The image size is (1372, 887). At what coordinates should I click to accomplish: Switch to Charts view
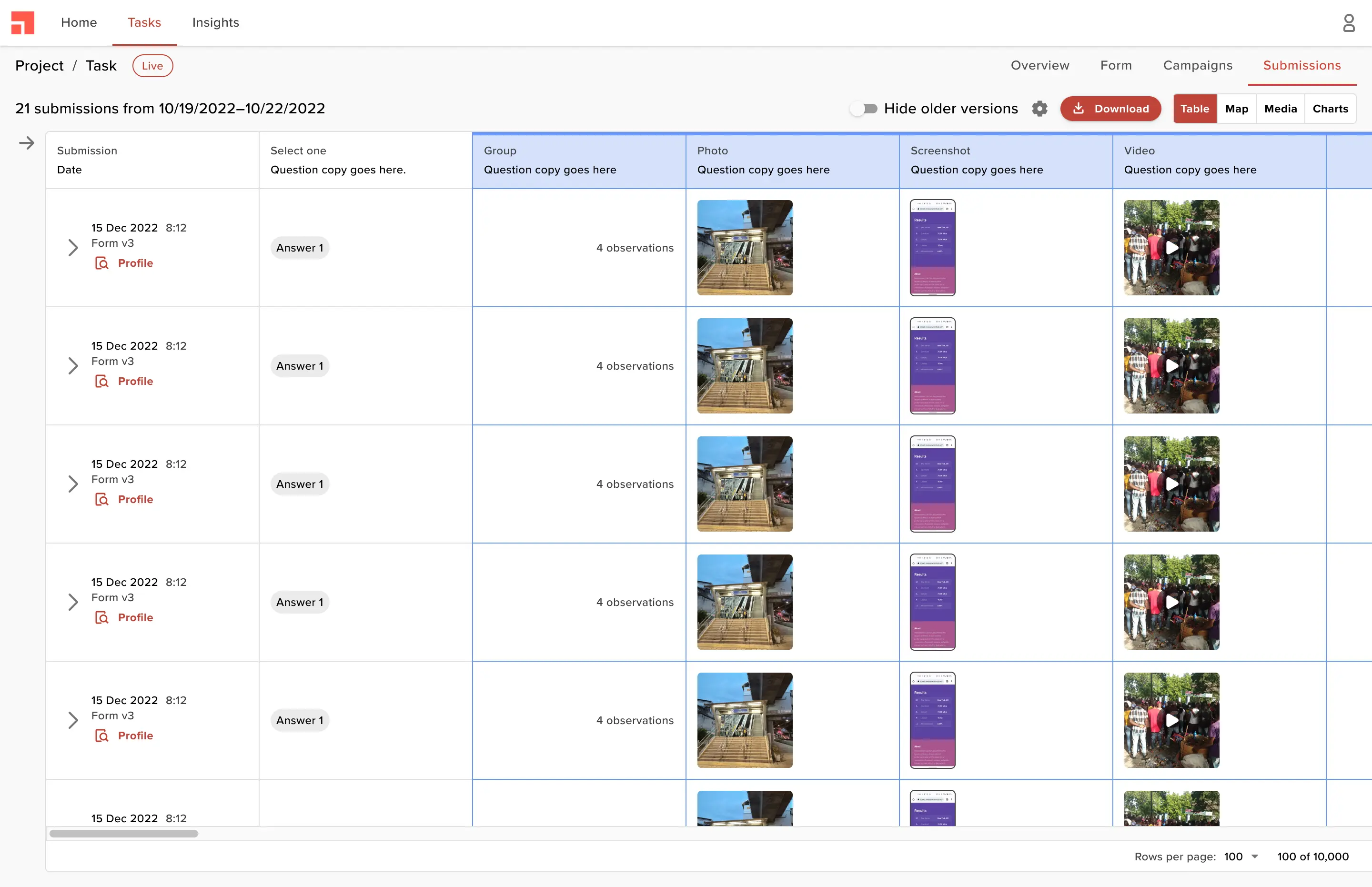pos(1330,108)
